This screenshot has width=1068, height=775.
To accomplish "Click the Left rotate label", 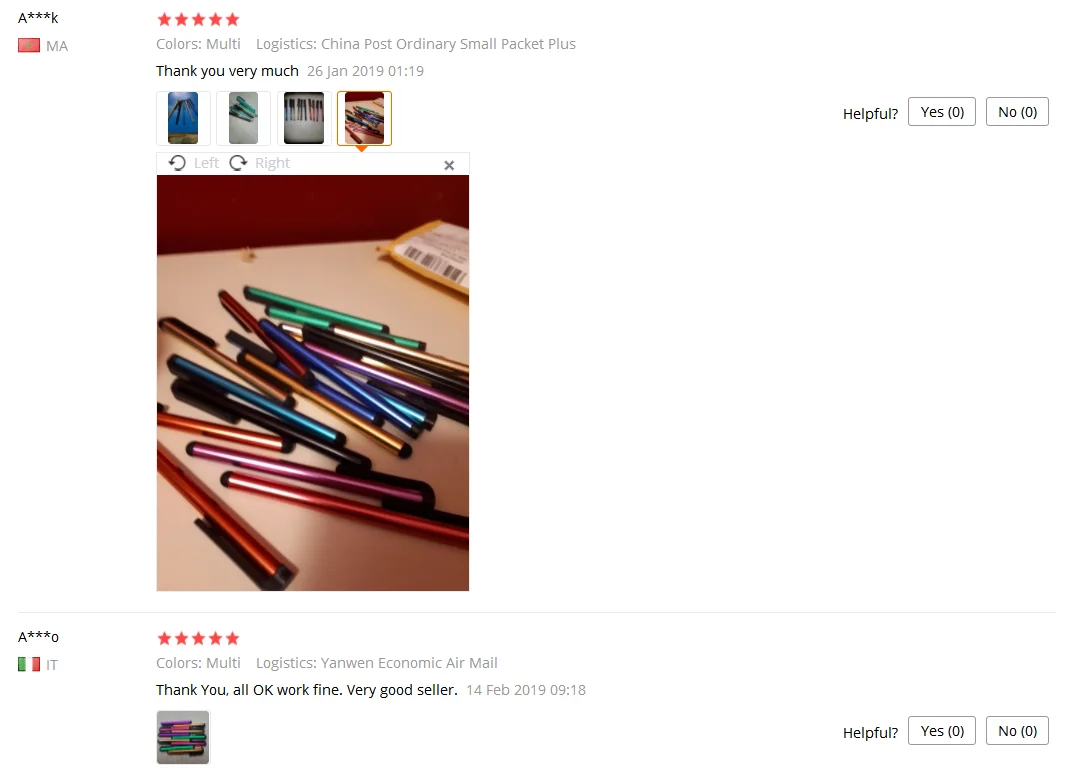I will click(x=206, y=163).
